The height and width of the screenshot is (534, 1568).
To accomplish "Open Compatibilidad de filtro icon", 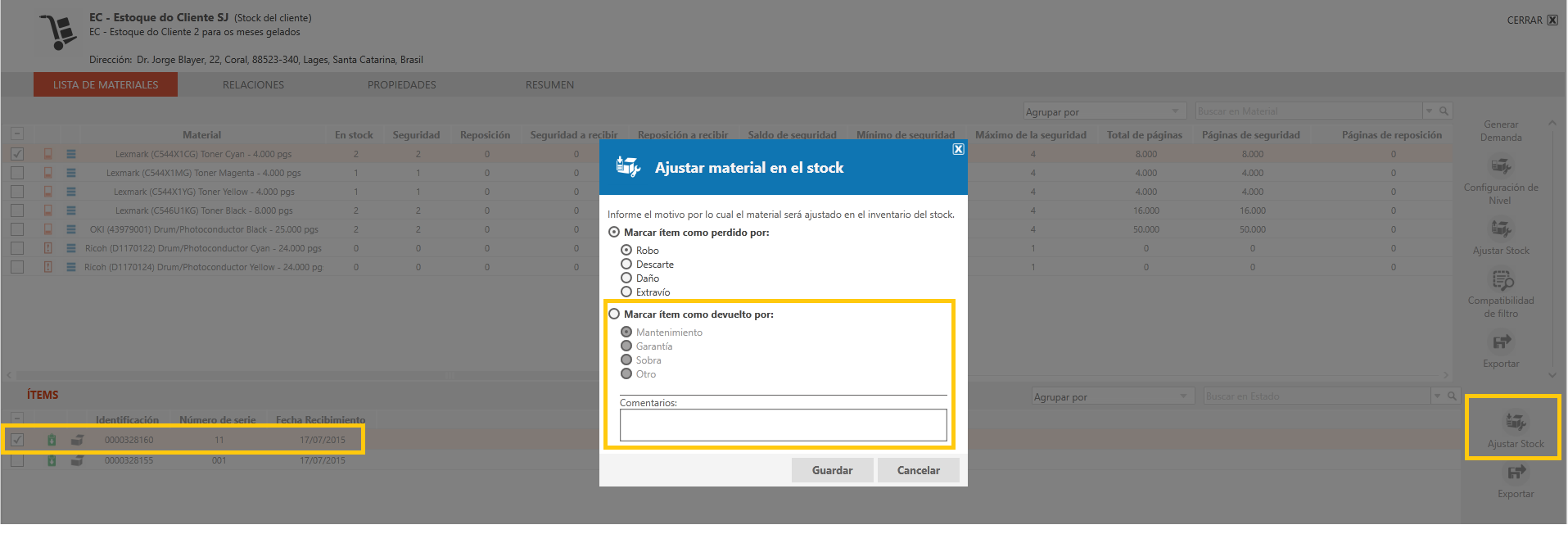I will pos(1502,281).
